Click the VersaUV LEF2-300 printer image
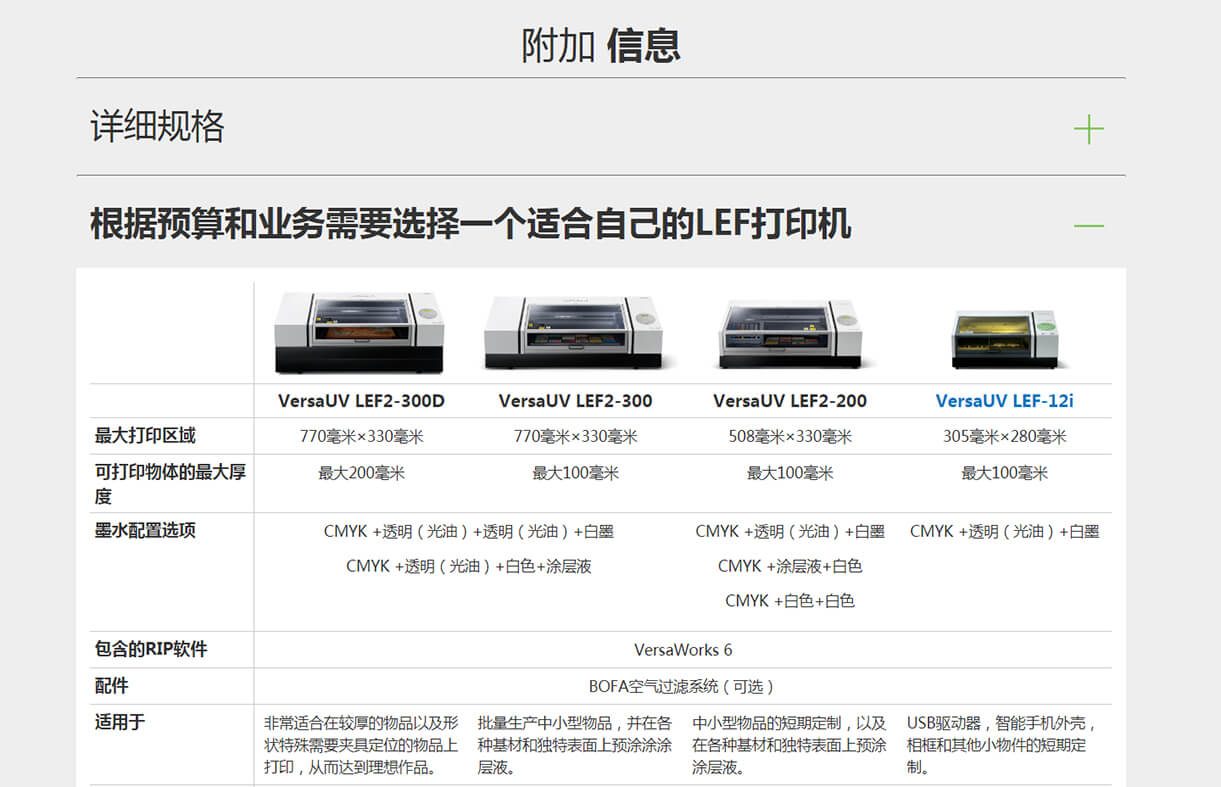Image resolution: width=1221 pixels, height=787 pixels. click(574, 334)
